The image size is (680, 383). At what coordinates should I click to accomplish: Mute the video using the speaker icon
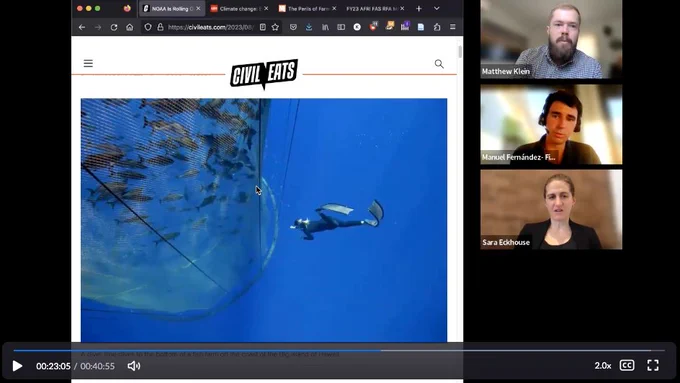134,366
